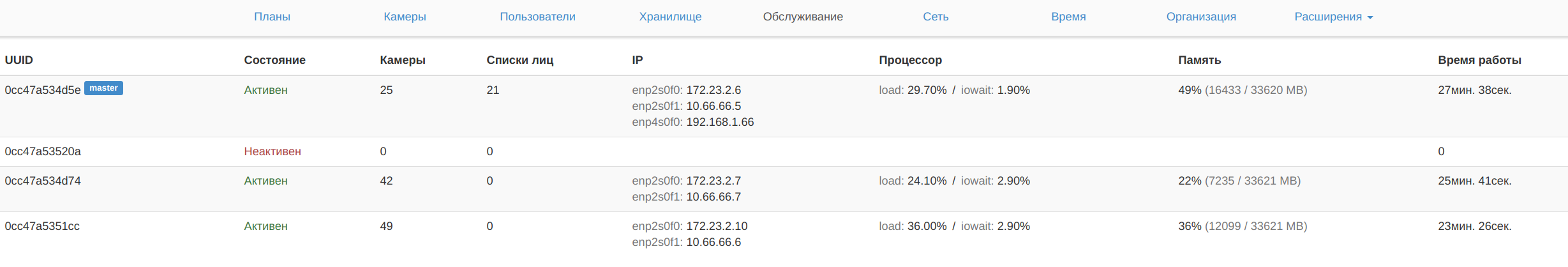Viewport: 1568px width, 267px height.
Task: Select server UUID 0cc47a534d74
Action: point(43,181)
